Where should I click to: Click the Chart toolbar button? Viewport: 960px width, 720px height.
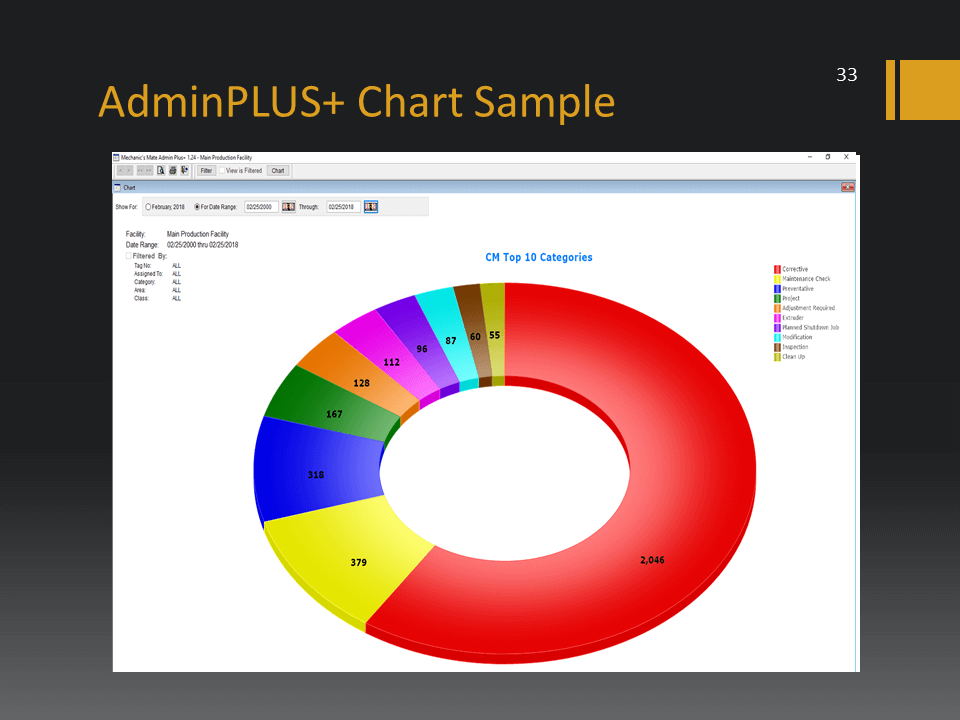pos(278,171)
